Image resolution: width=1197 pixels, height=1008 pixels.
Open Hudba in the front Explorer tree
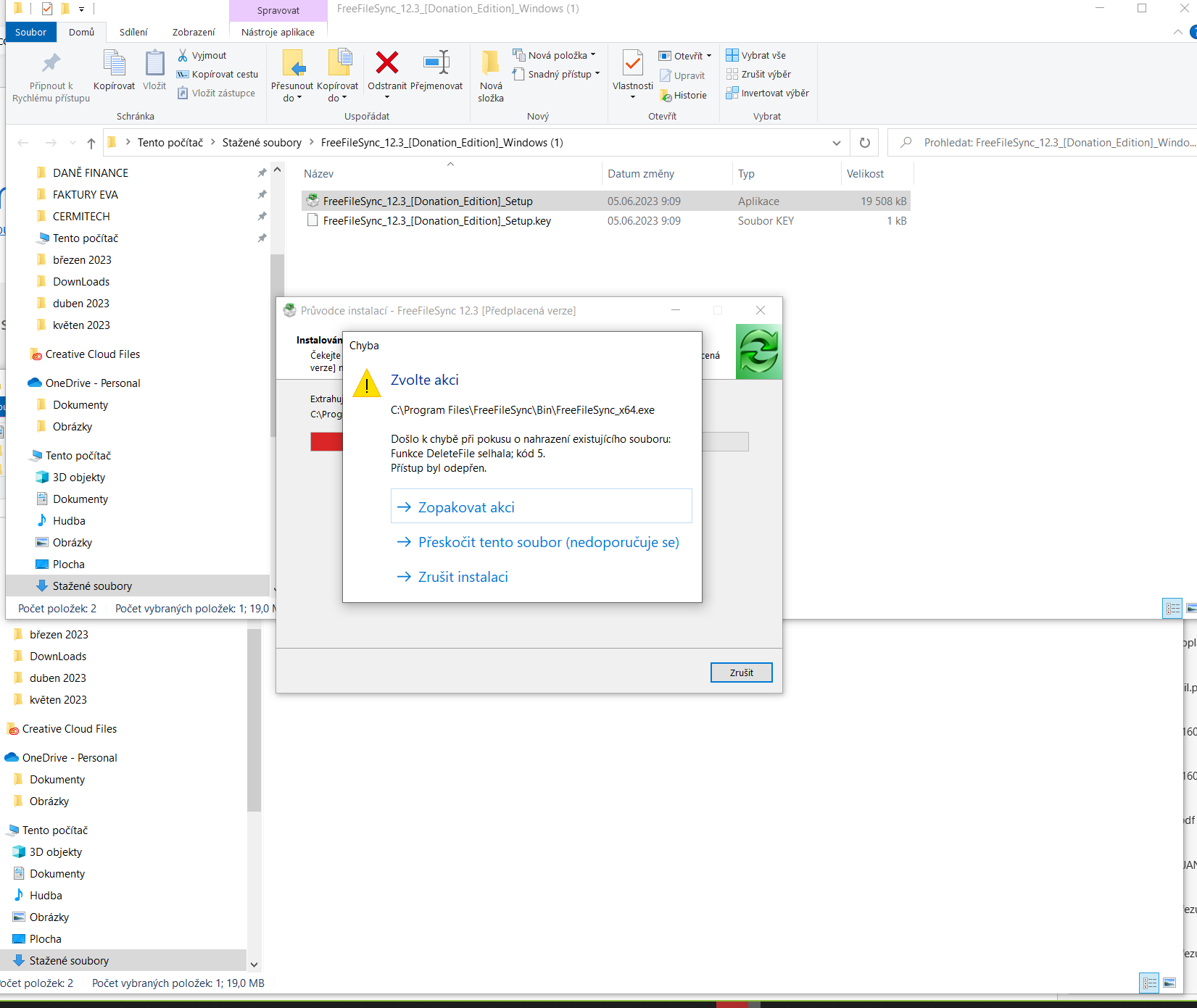point(69,521)
